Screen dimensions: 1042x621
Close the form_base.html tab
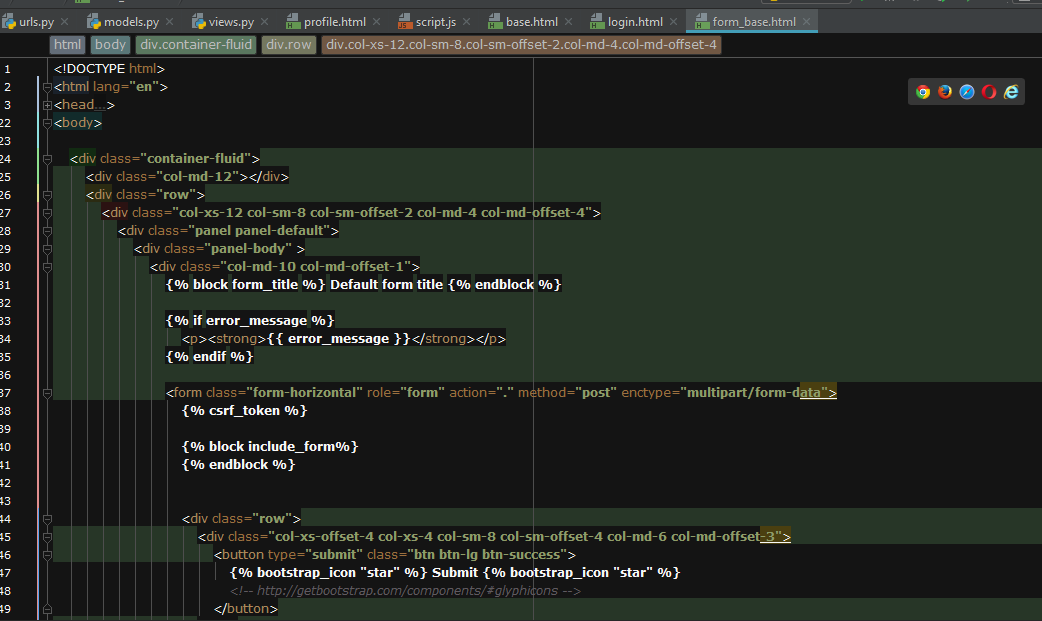pos(806,21)
